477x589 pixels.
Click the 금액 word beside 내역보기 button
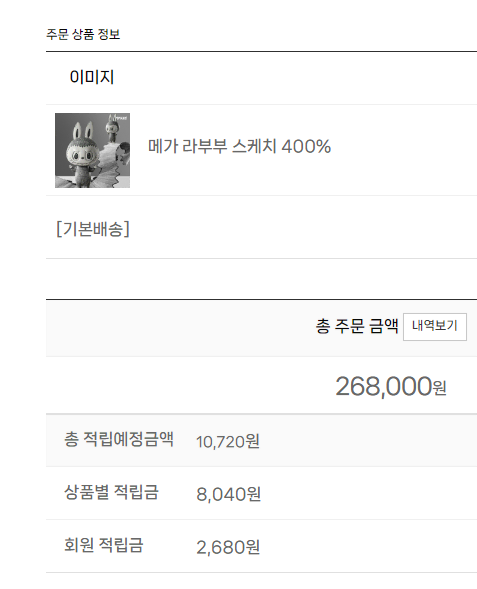click(x=383, y=326)
